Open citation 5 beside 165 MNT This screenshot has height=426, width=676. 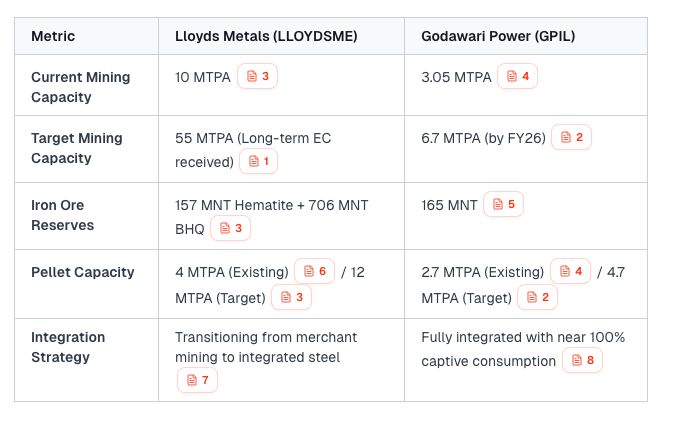tap(503, 205)
